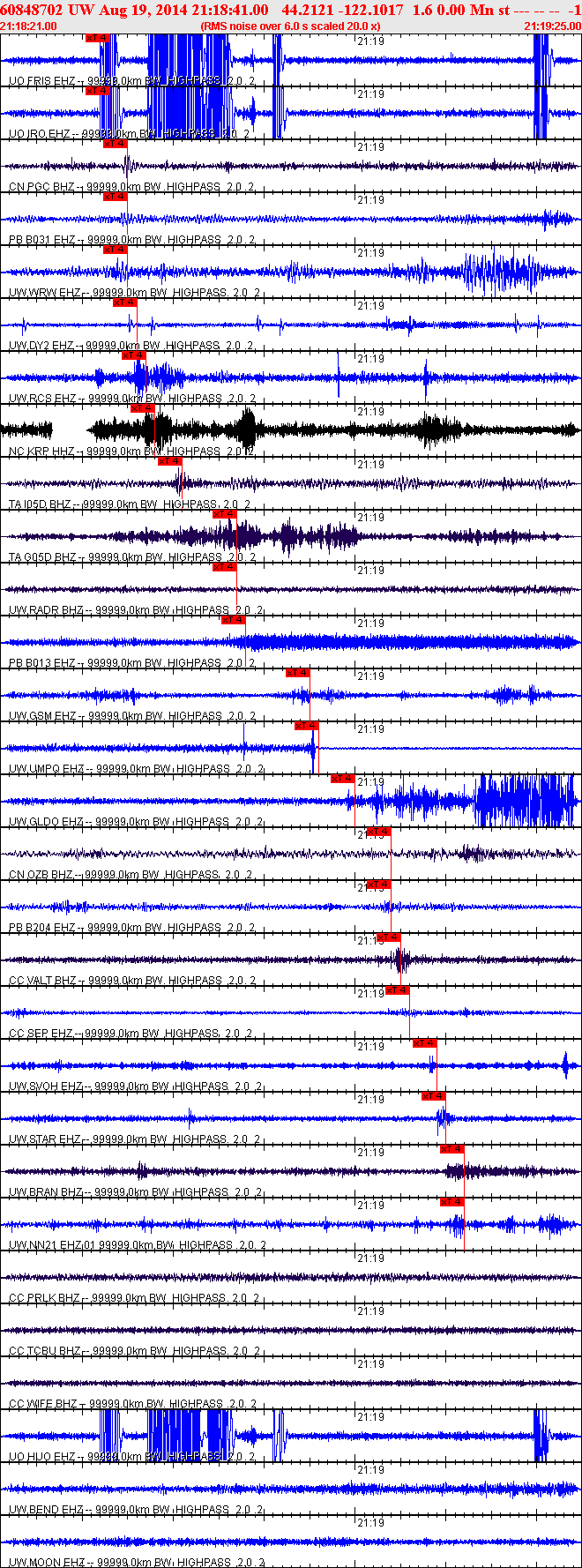Click the end time 21:19:25.00 label

(553, 26)
